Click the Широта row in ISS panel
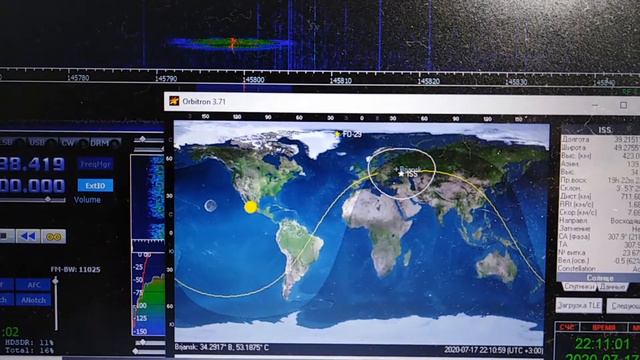Viewport: 640px width, 360px height. pos(600,147)
